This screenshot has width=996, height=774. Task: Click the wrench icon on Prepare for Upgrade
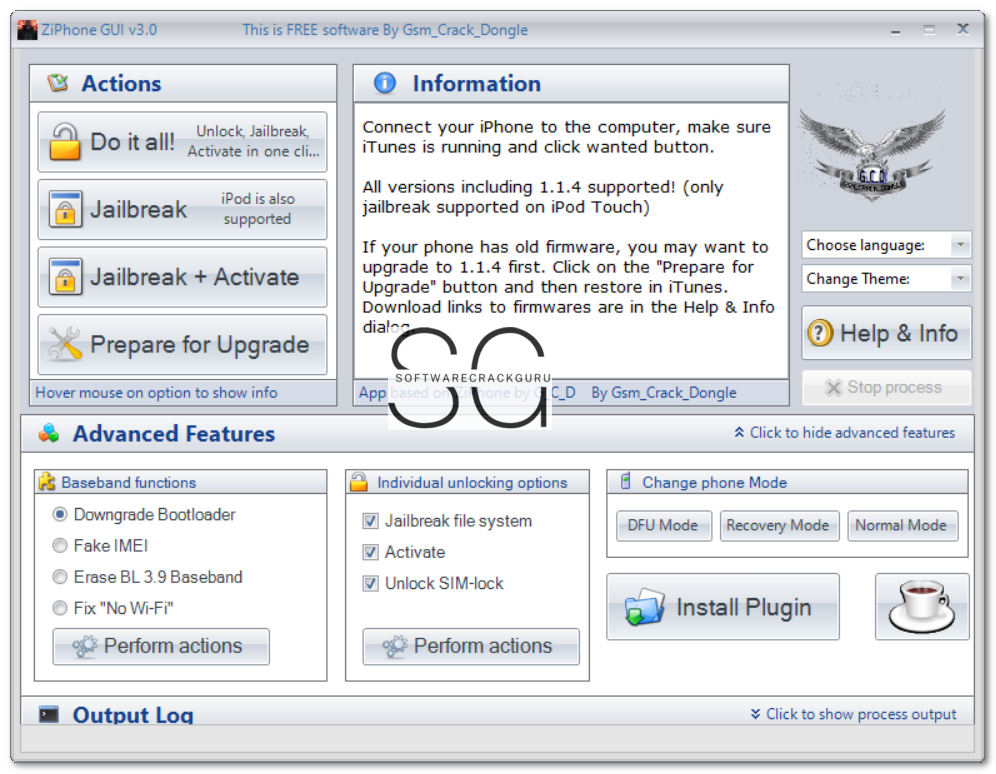pos(65,344)
